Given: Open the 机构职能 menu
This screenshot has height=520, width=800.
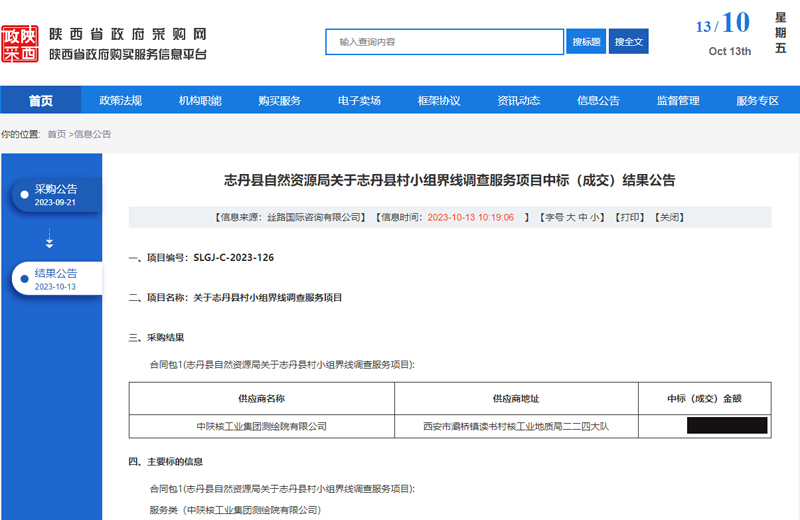Looking at the screenshot, I should tap(200, 100).
